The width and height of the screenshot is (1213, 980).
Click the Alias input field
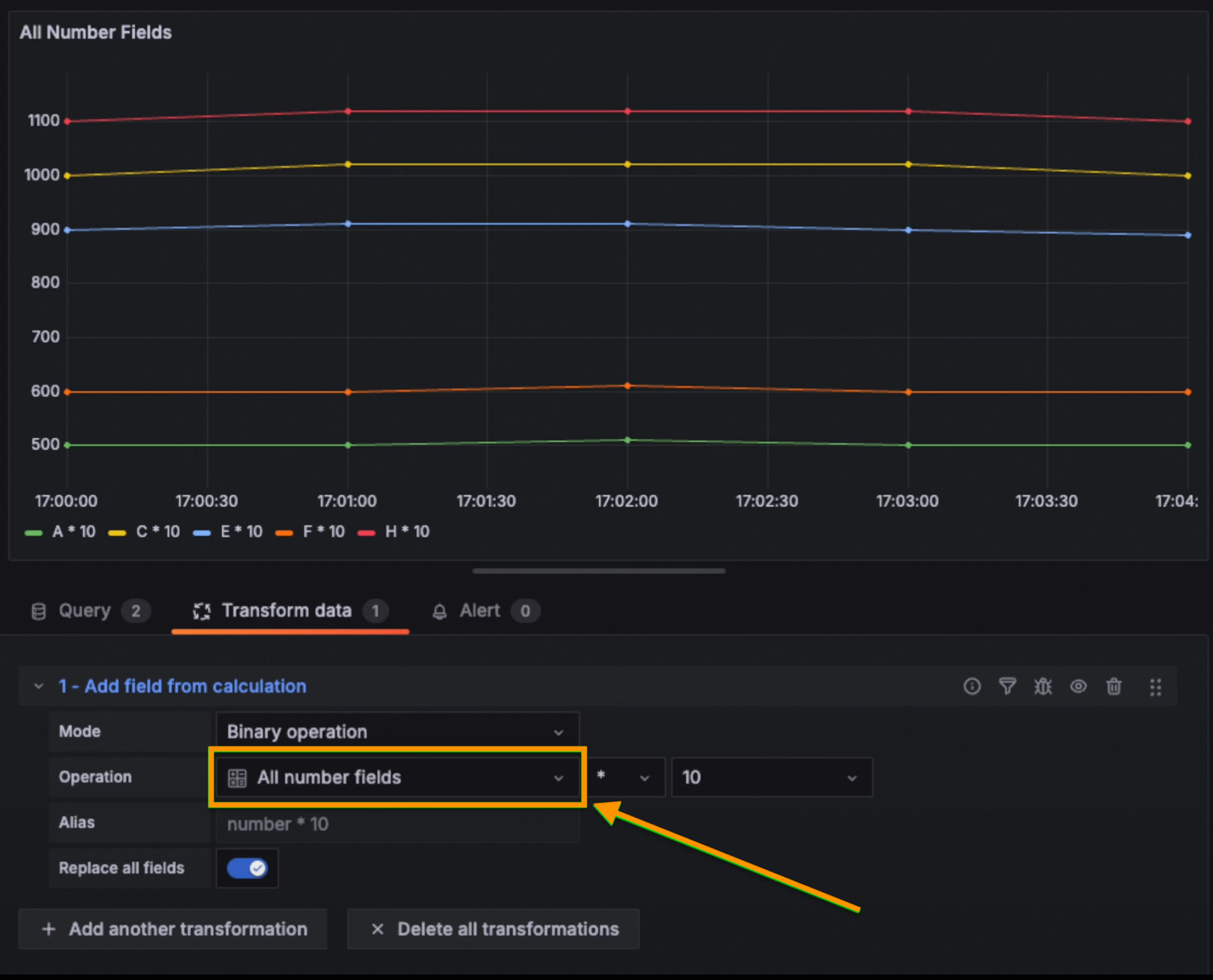(x=398, y=823)
